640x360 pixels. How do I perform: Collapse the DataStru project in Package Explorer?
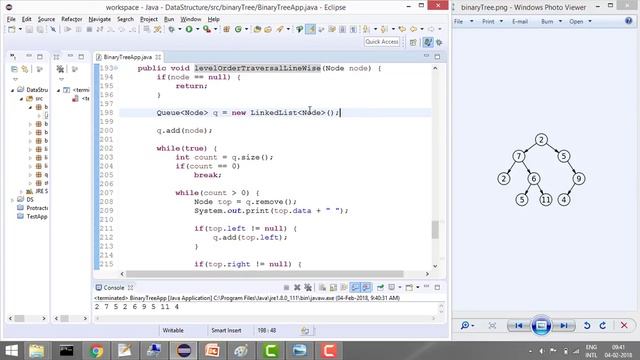[x=12, y=90]
